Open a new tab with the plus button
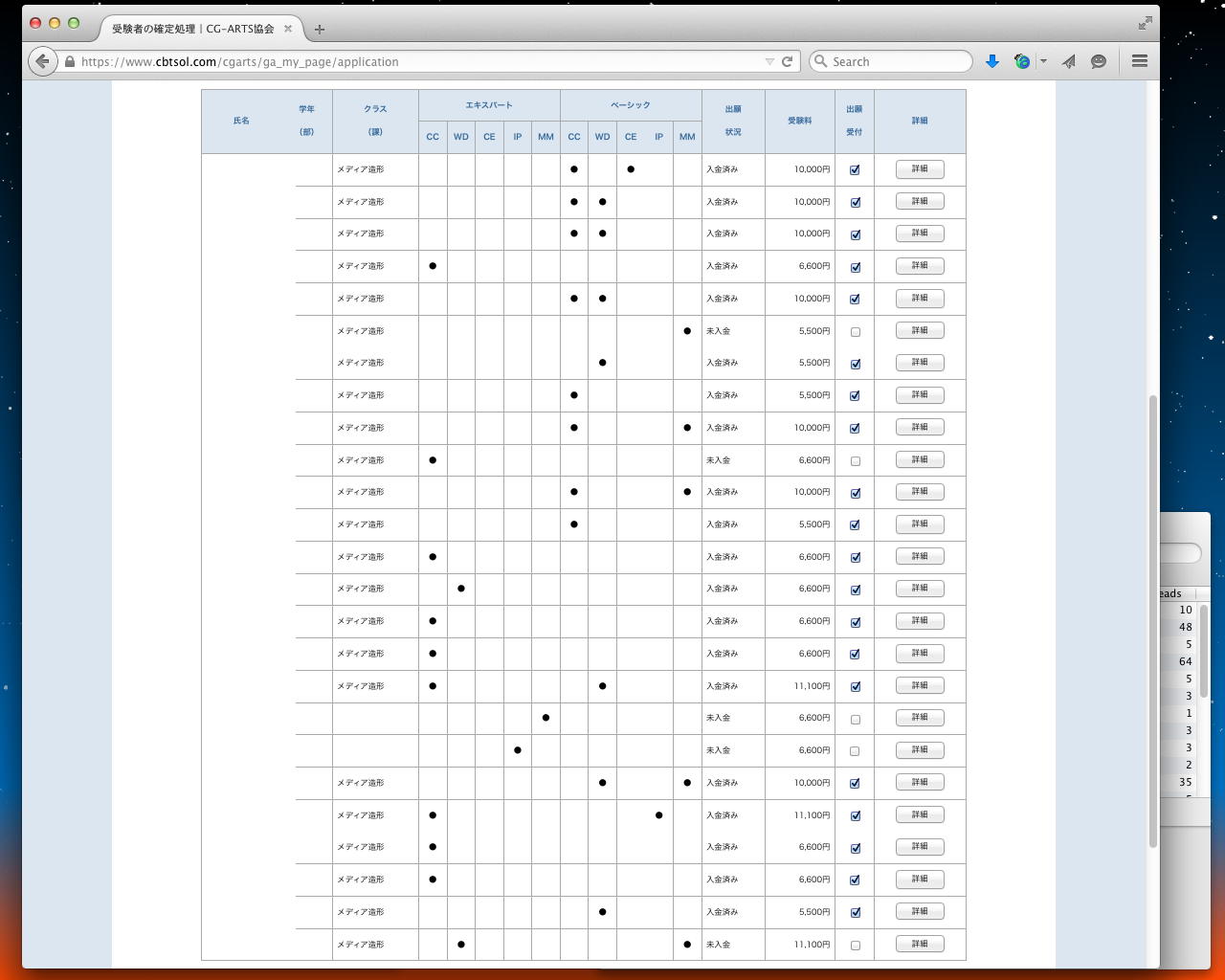This screenshot has height=980, width=1225. (x=320, y=30)
